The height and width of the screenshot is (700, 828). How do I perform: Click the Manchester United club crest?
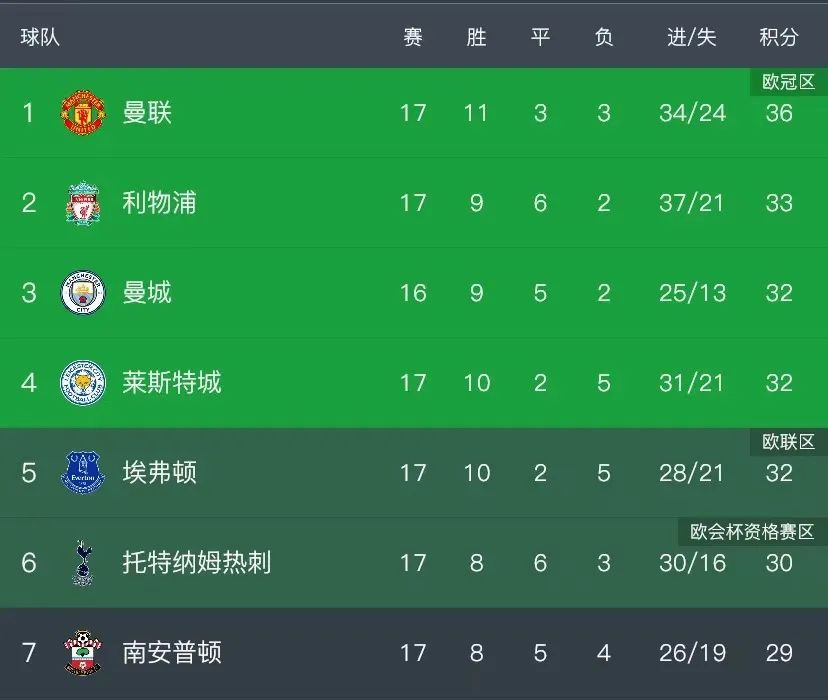pos(83,113)
